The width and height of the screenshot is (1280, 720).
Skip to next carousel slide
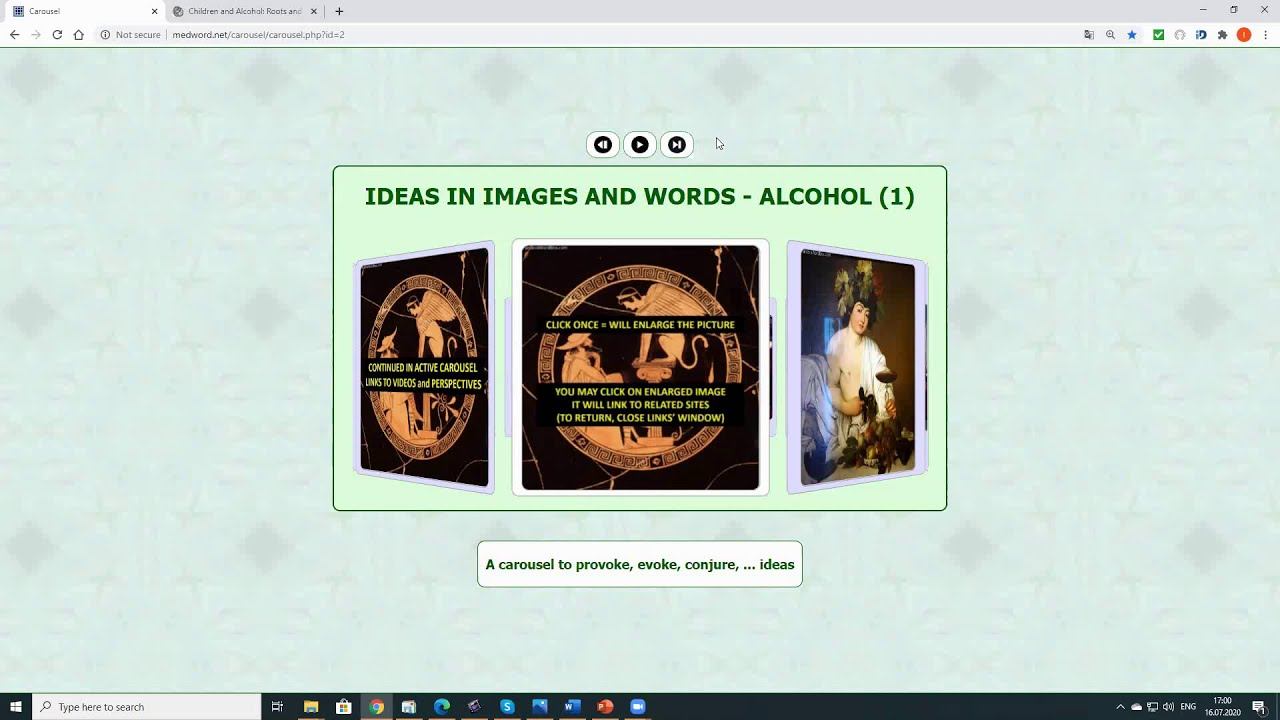pos(677,145)
